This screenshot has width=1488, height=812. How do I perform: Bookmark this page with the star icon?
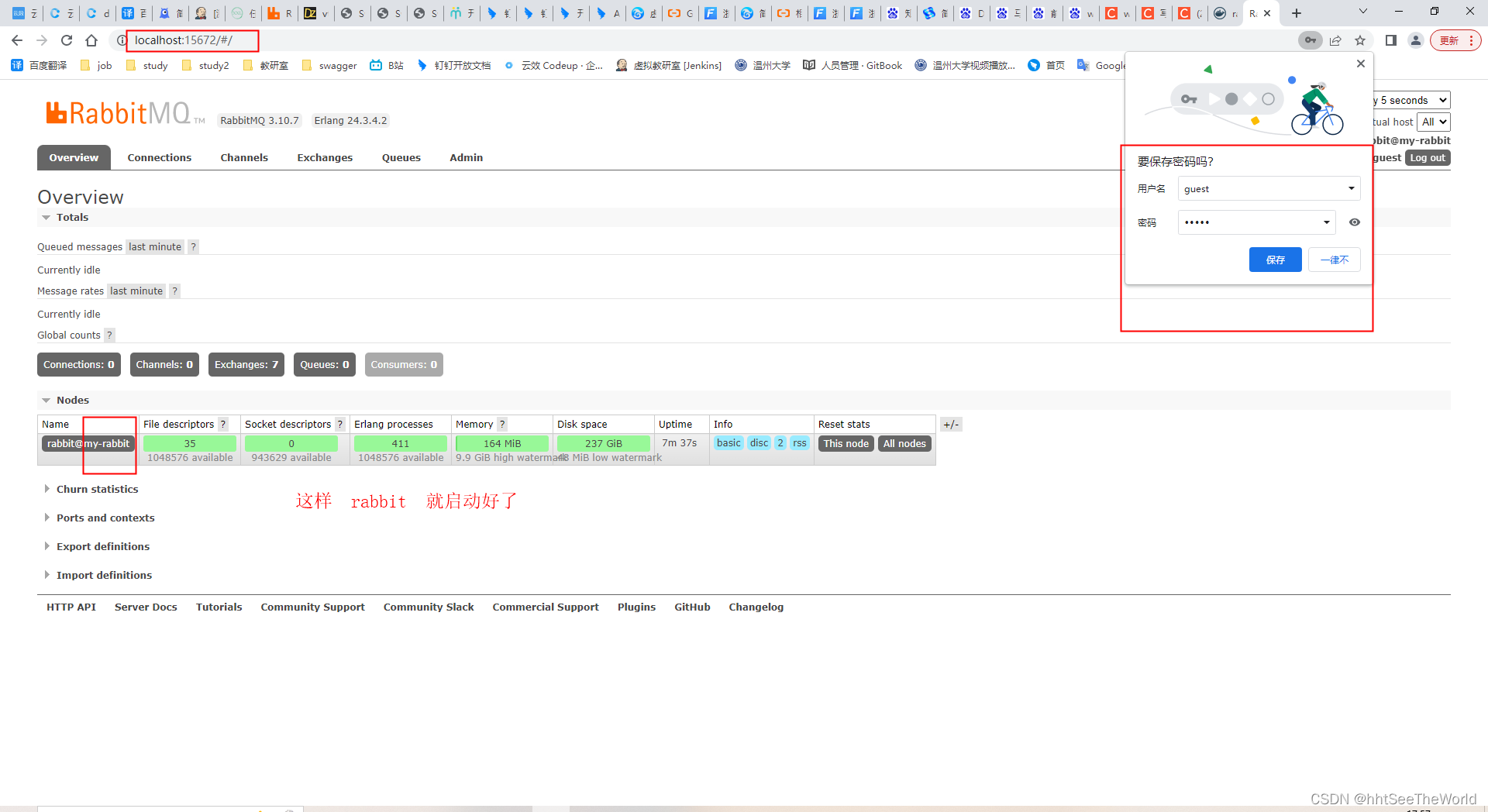(x=1360, y=40)
